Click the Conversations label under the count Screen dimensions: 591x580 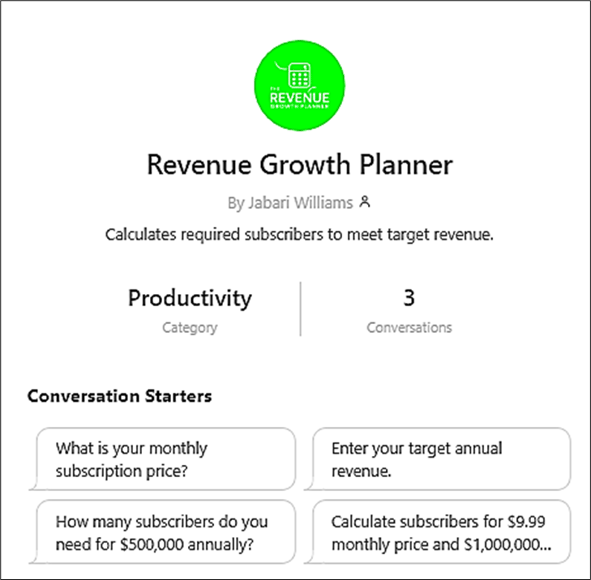click(x=409, y=327)
